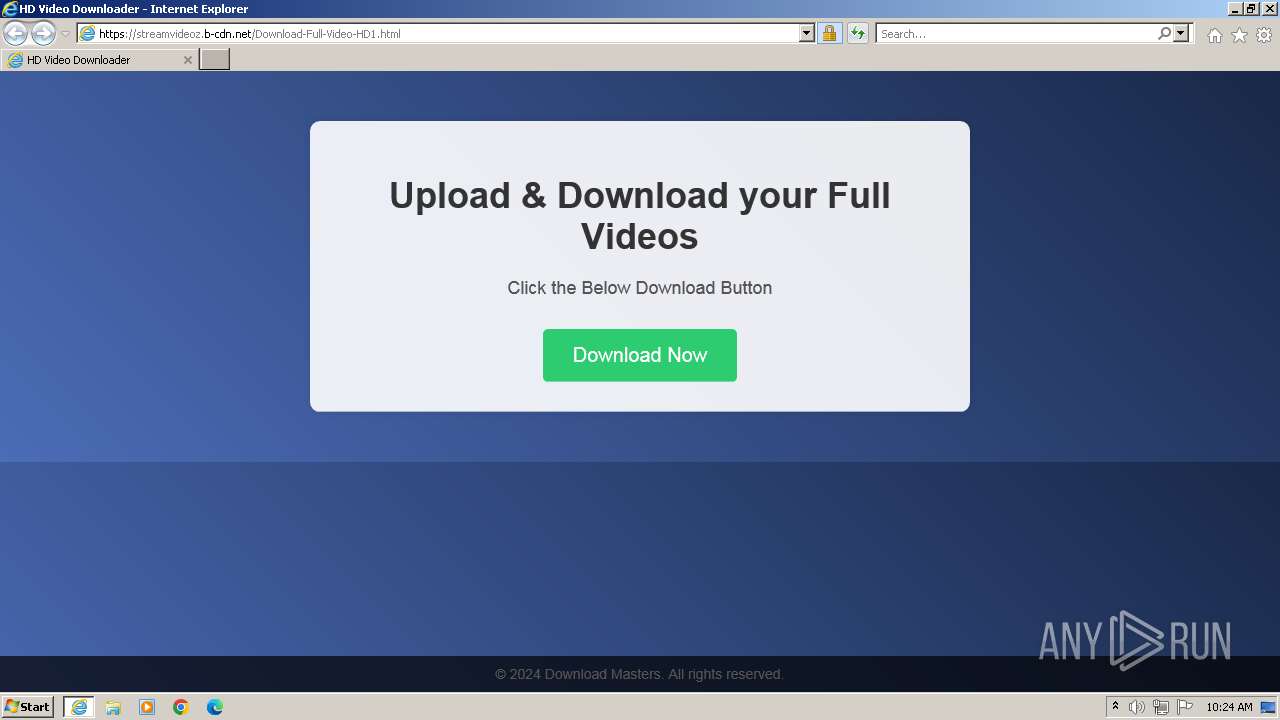Go forward with the browser Forward arrow

[x=43, y=33]
